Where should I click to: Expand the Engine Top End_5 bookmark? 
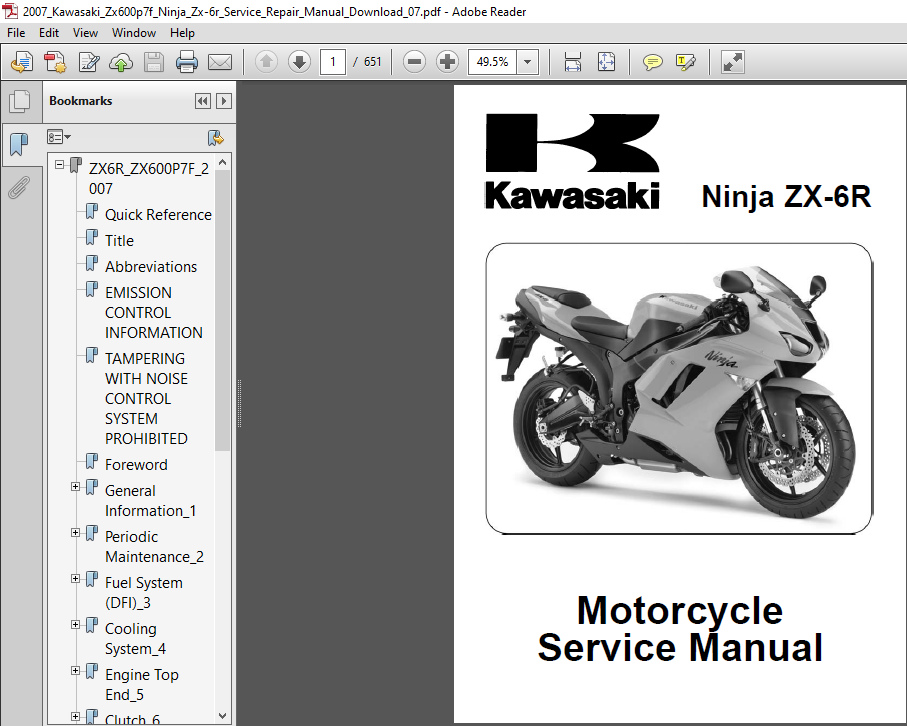click(x=75, y=670)
